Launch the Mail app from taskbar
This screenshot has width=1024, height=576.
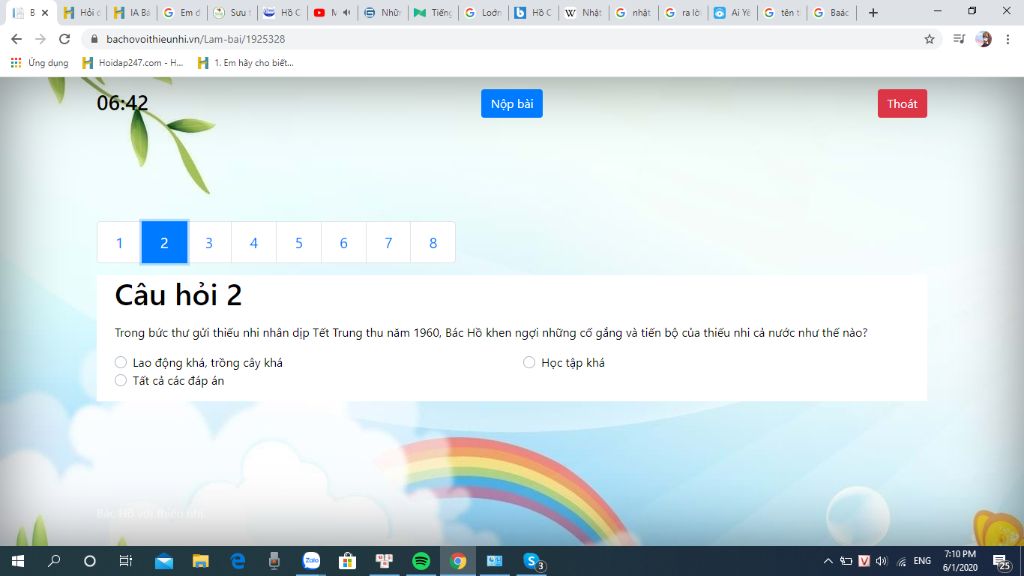[164, 560]
